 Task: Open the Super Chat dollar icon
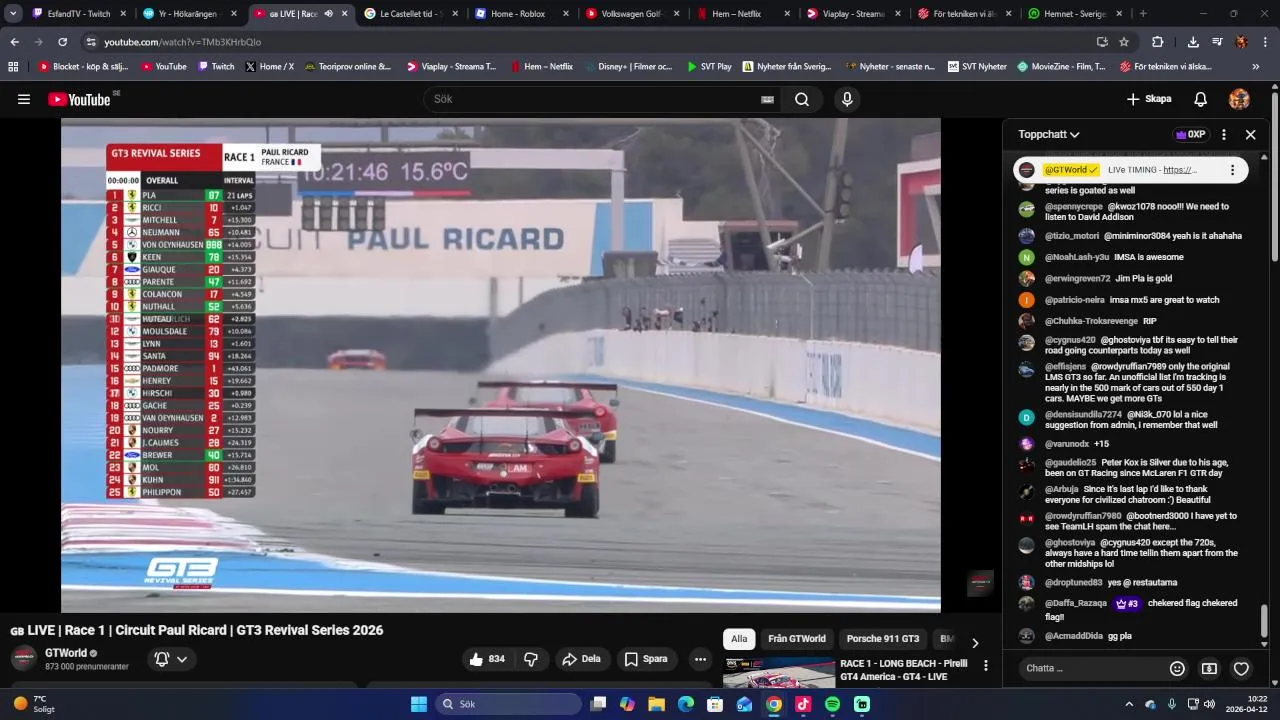pyautogui.click(x=1209, y=668)
